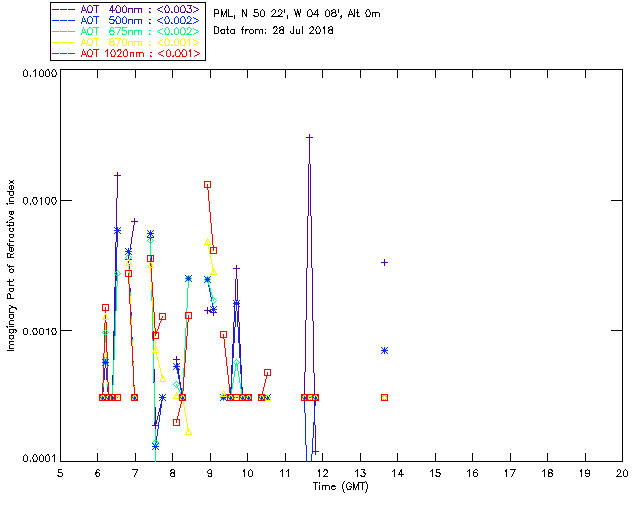Click the purple plus marker at 13.6 GMT
Screen dimensions: 640x512
coord(384,262)
